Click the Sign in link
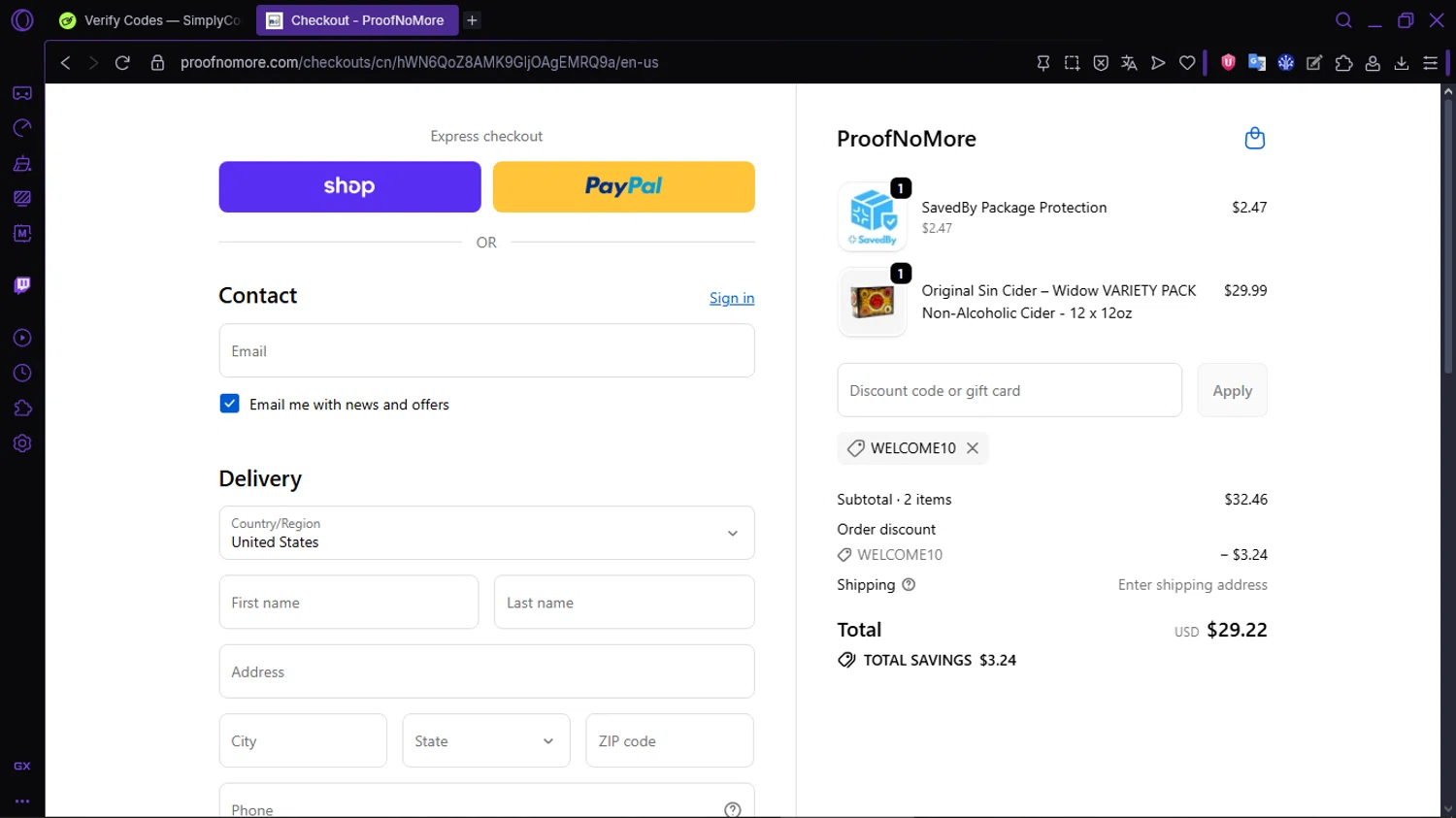 tap(732, 298)
